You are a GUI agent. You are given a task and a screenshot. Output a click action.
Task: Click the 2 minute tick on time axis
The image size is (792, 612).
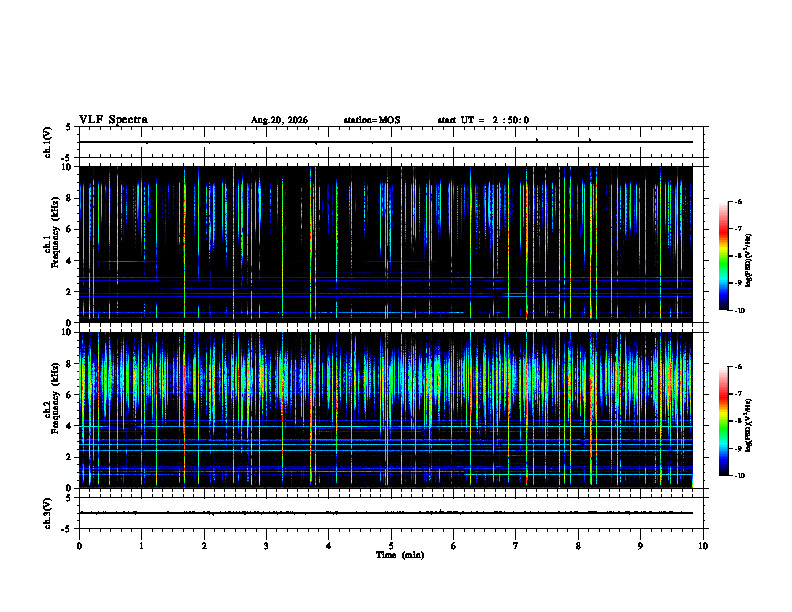pos(204,546)
